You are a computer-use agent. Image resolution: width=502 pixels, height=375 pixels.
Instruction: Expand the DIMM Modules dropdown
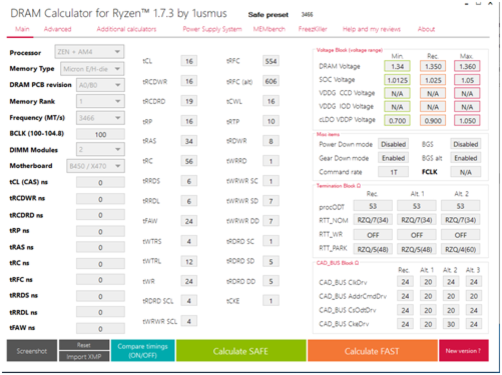tap(100, 149)
